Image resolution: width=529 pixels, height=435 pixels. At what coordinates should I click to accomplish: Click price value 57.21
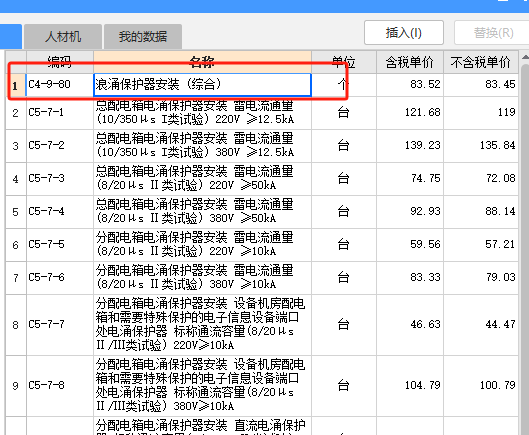(x=500, y=244)
